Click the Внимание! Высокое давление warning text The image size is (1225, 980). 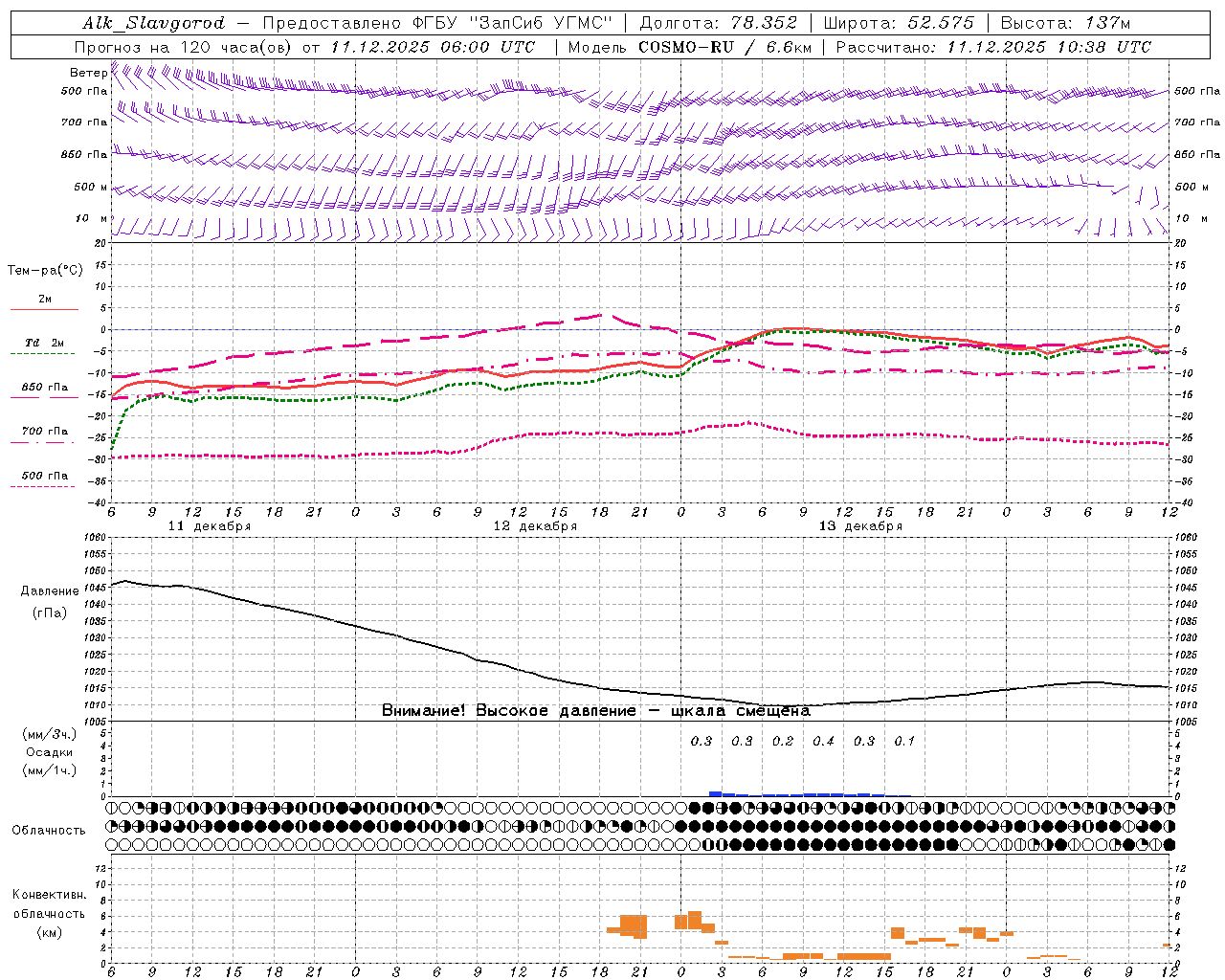[x=595, y=711]
